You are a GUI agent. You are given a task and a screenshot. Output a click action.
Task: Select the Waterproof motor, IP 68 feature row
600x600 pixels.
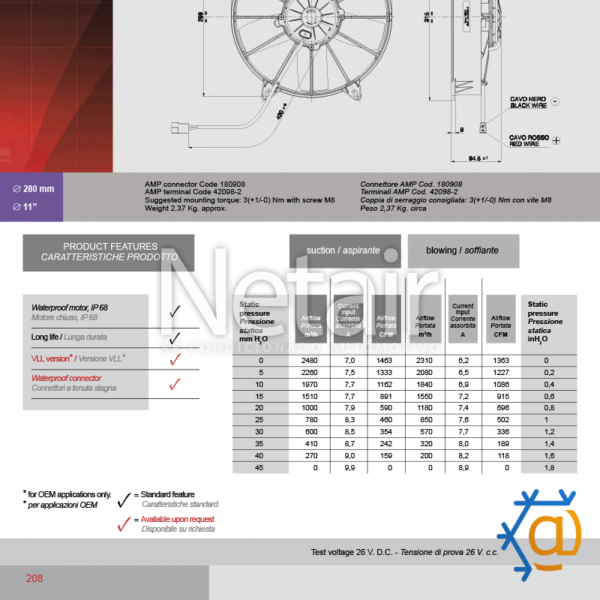coord(85,311)
